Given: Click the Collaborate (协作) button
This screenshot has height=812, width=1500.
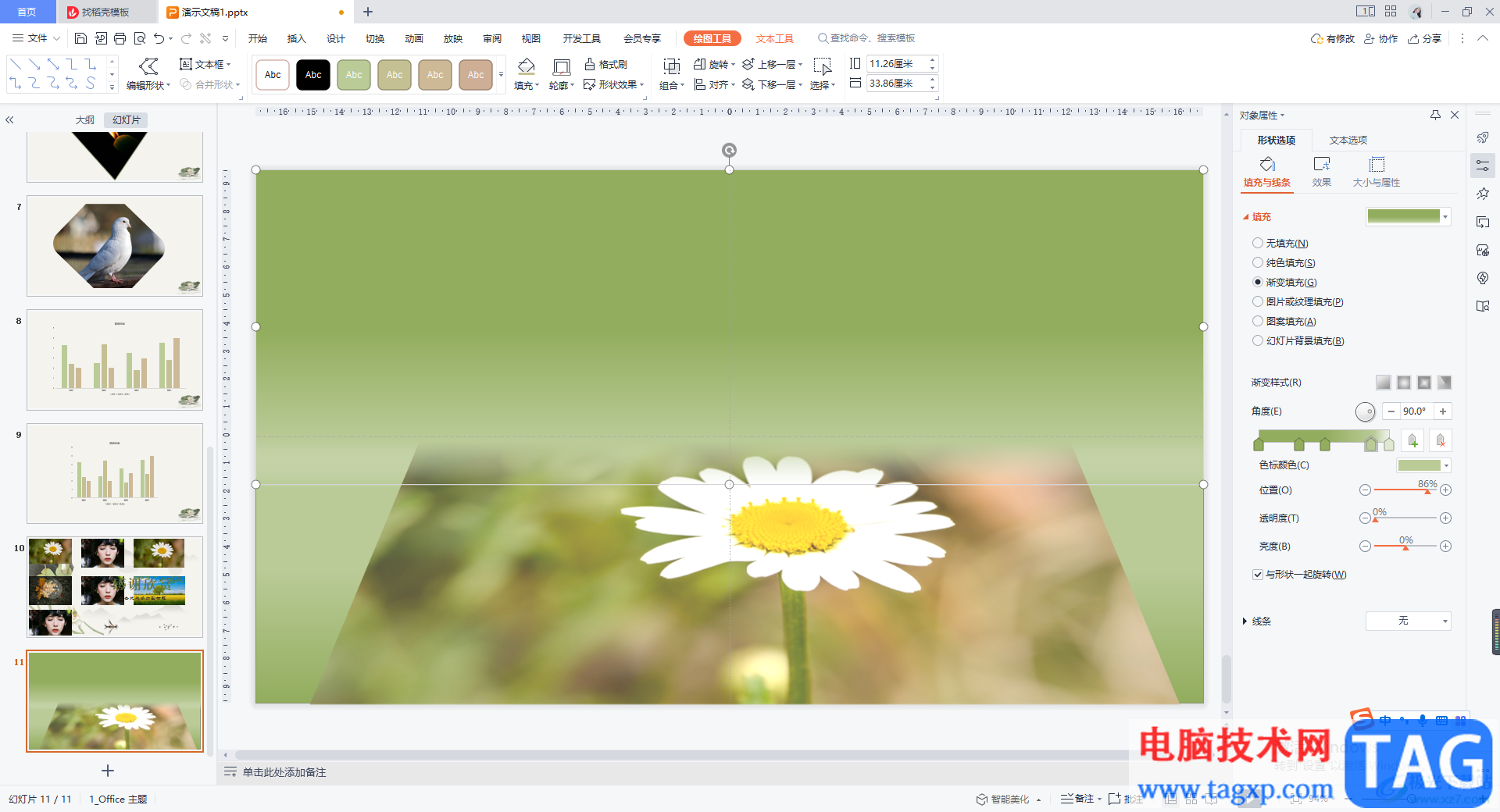Looking at the screenshot, I should point(1380,38).
